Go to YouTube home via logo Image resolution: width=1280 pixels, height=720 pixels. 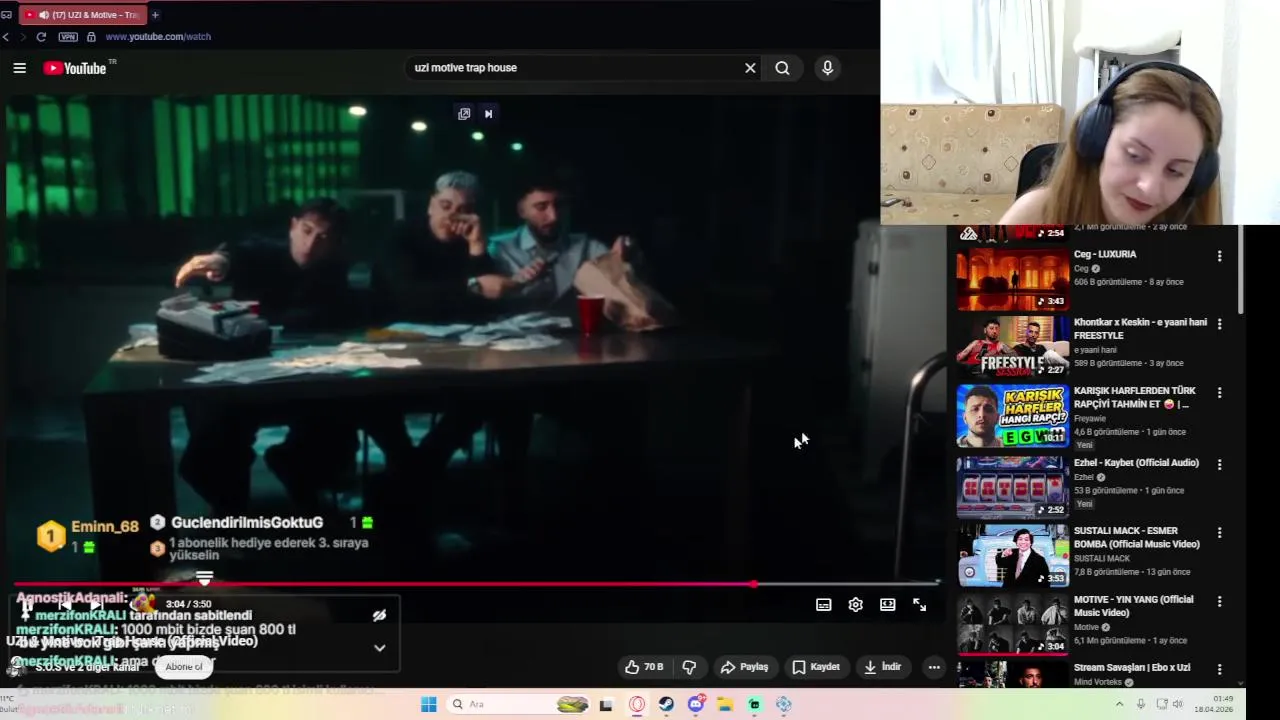coord(74,68)
